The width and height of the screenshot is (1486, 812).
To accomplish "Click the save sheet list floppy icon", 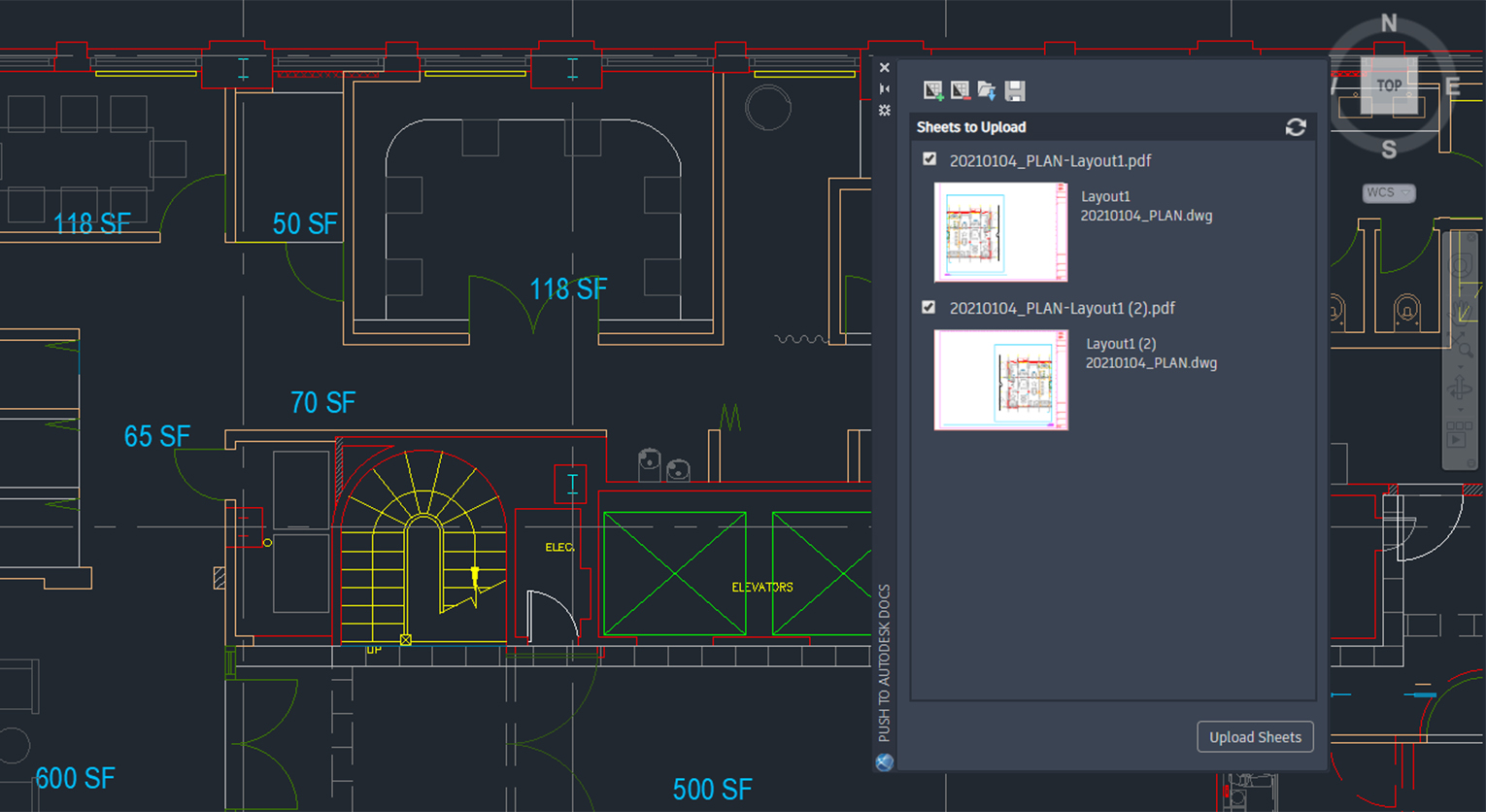I will coord(1015,90).
